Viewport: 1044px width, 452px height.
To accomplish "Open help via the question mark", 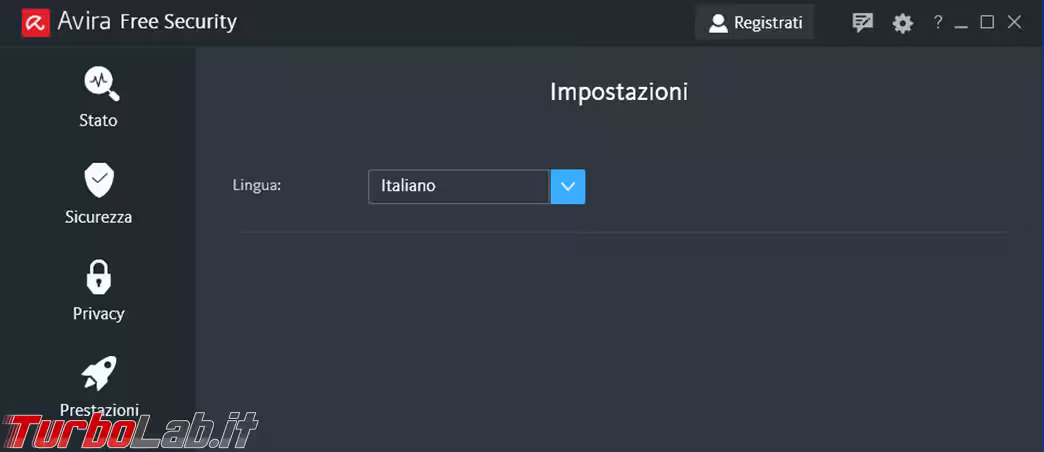I will 938,22.
